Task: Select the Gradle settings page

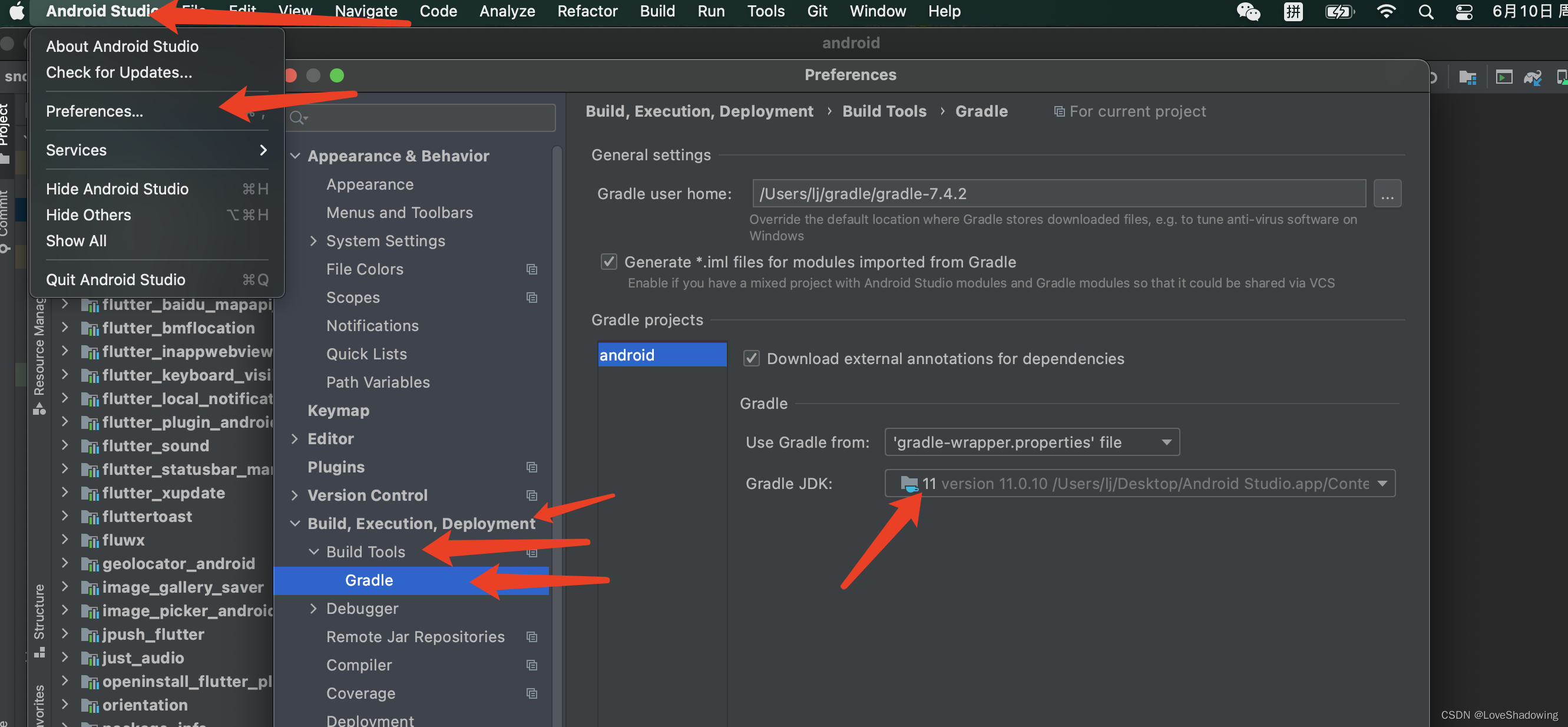Action: pos(412,581)
